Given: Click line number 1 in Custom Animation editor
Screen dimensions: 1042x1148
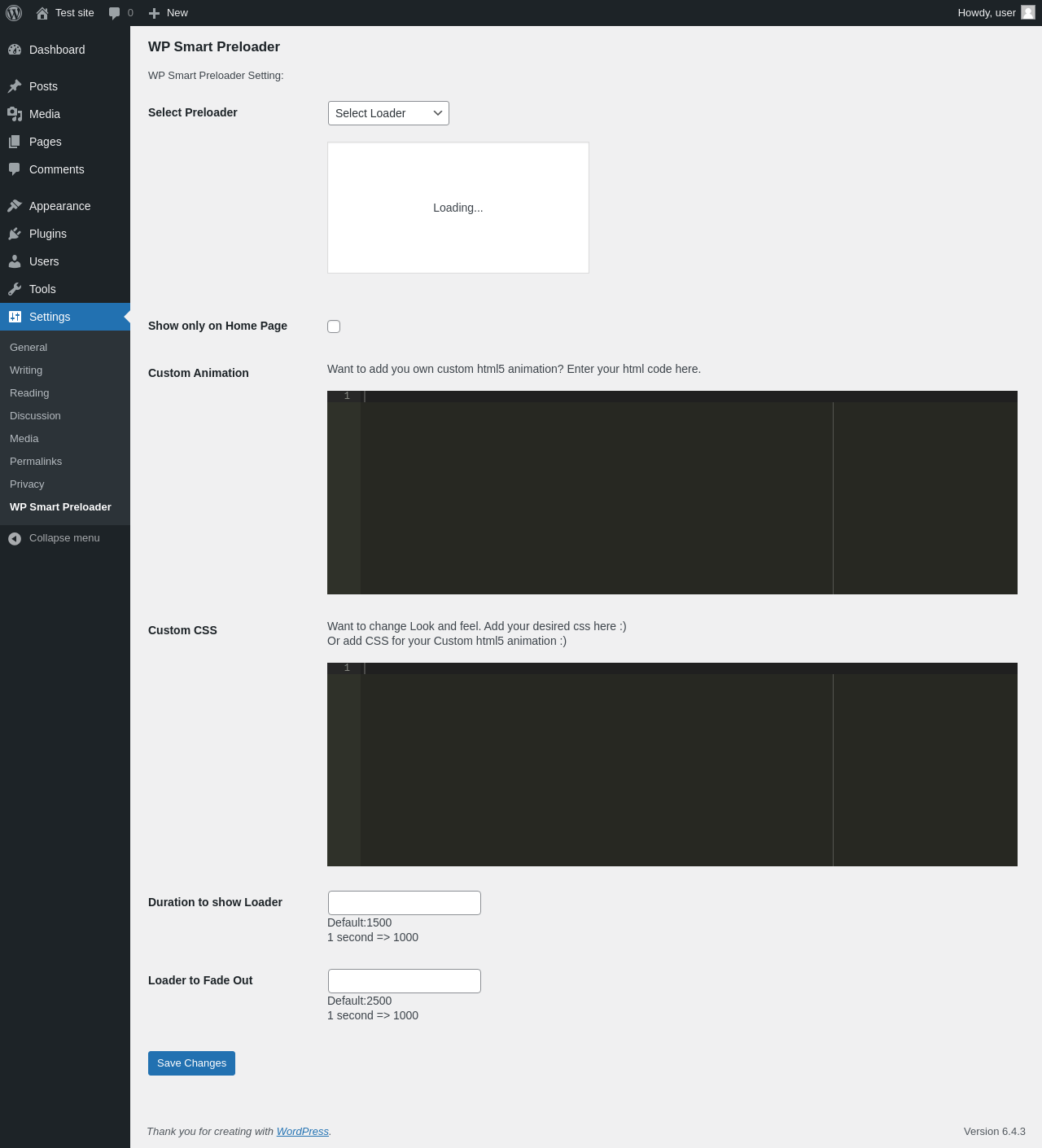Looking at the screenshot, I should tap(347, 397).
